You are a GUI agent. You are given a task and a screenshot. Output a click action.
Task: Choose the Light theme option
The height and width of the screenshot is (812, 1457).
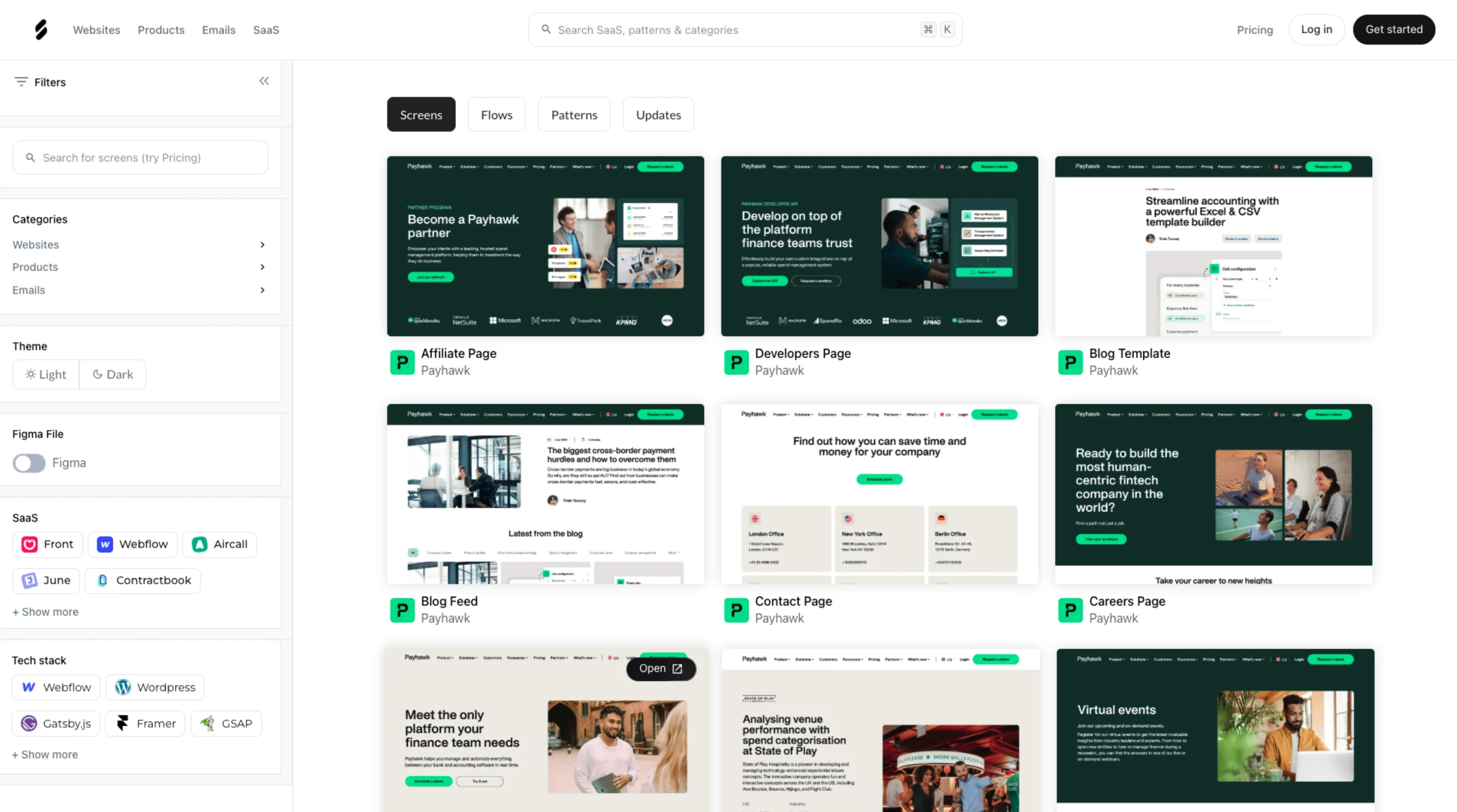click(46, 374)
